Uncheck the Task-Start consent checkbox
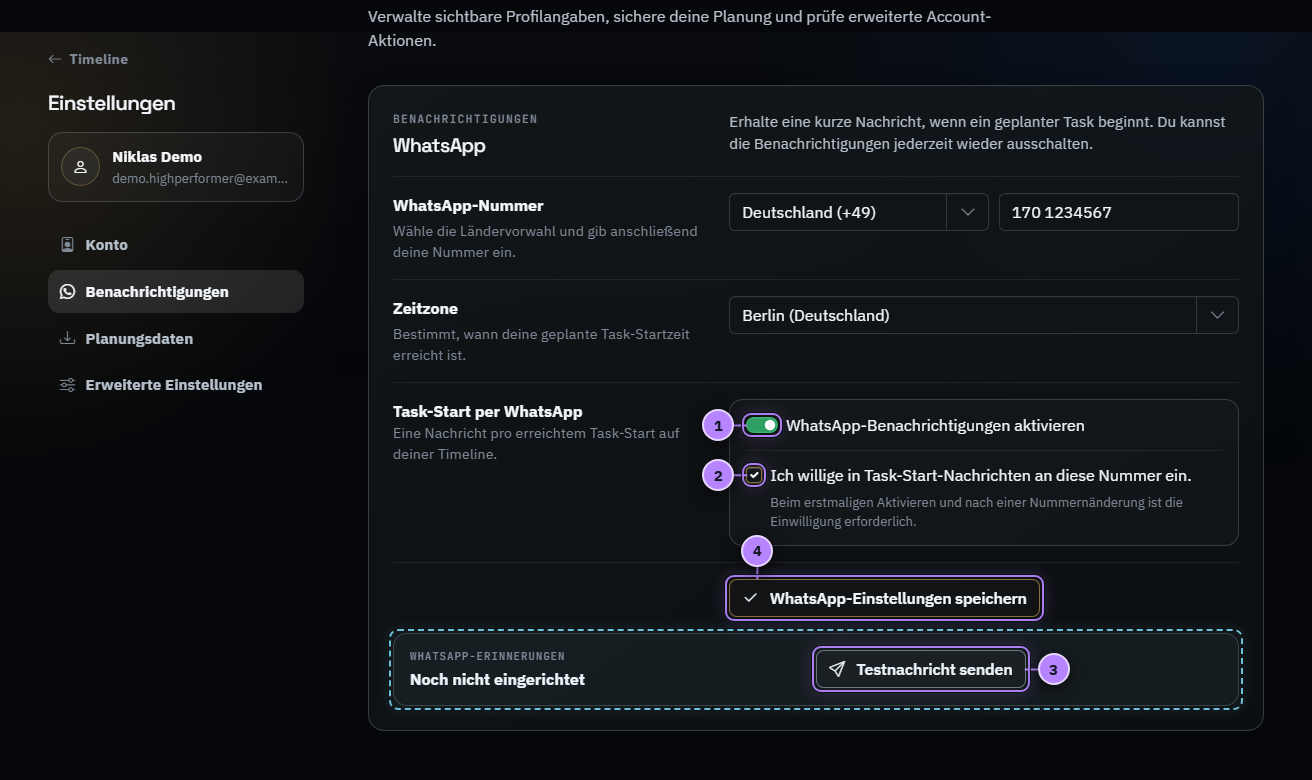1312x780 pixels. tap(755, 475)
